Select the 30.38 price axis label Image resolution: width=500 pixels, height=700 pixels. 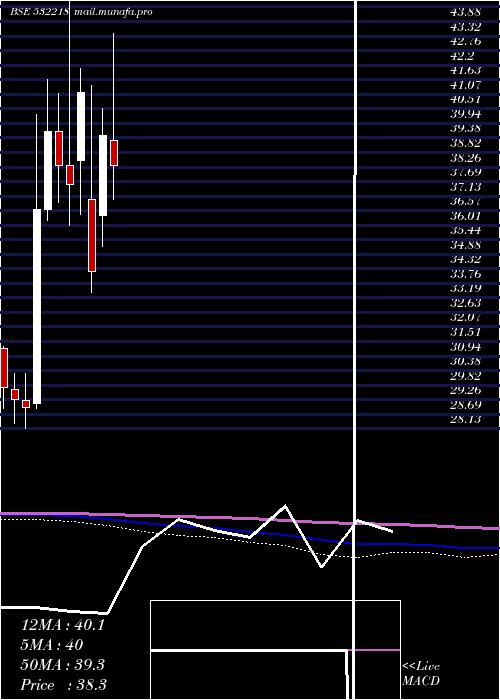tap(466, 362)
